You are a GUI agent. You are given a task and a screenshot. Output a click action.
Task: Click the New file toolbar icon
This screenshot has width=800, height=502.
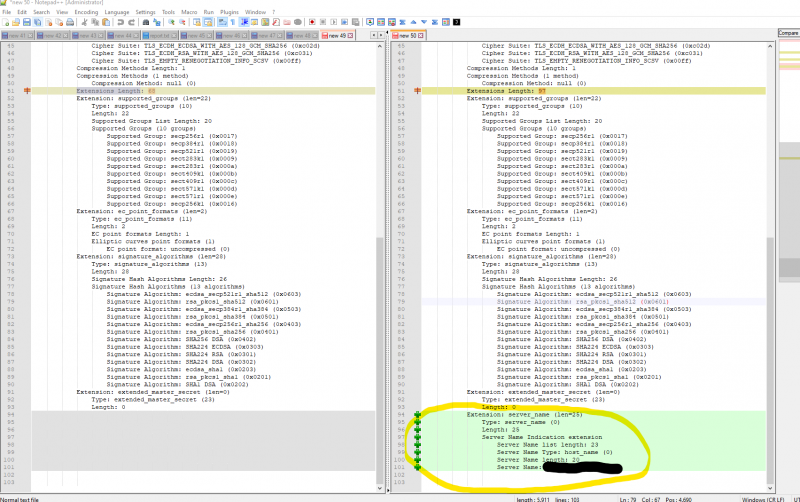pyautogui.click(x=5, y=21)
